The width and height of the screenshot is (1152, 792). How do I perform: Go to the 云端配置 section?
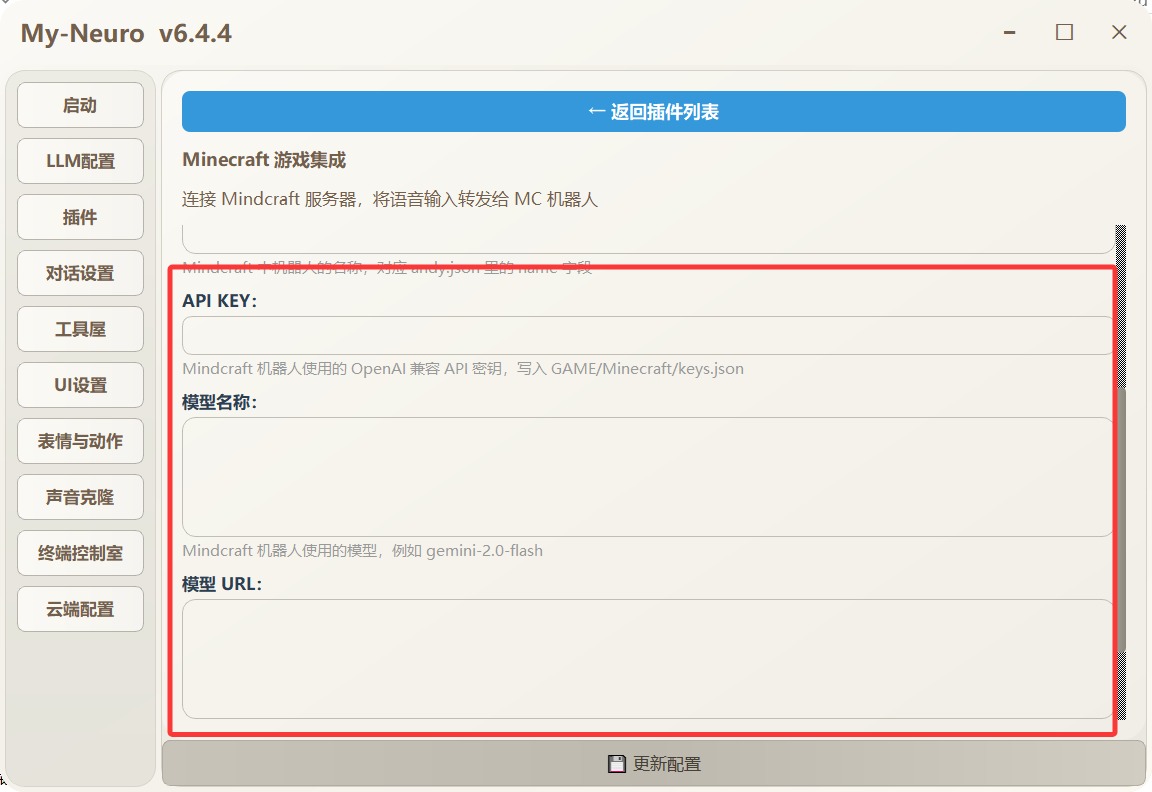click(80, 609)
